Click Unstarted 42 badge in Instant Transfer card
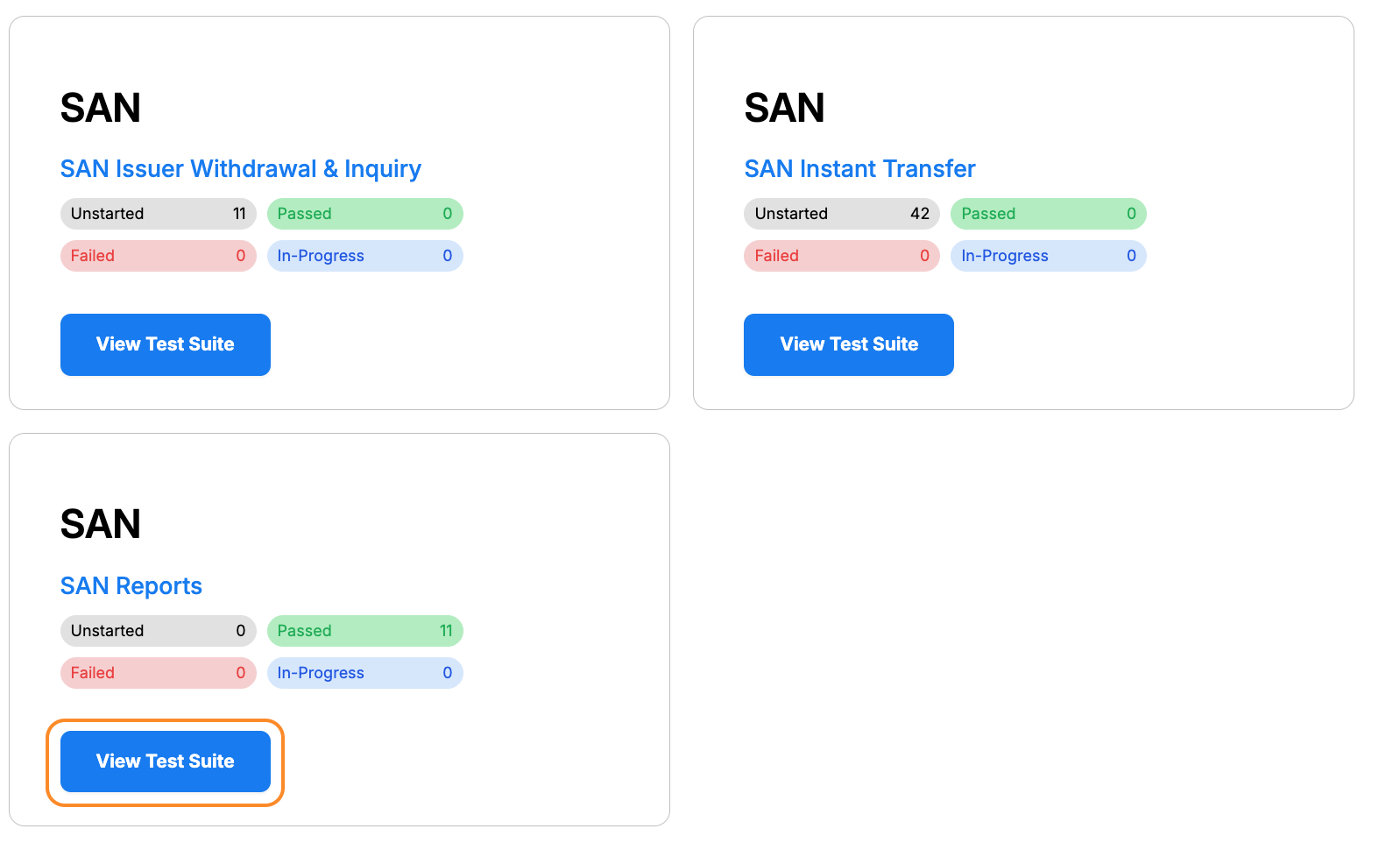This screenshot has width=1400, height=843. coord(841,214)
